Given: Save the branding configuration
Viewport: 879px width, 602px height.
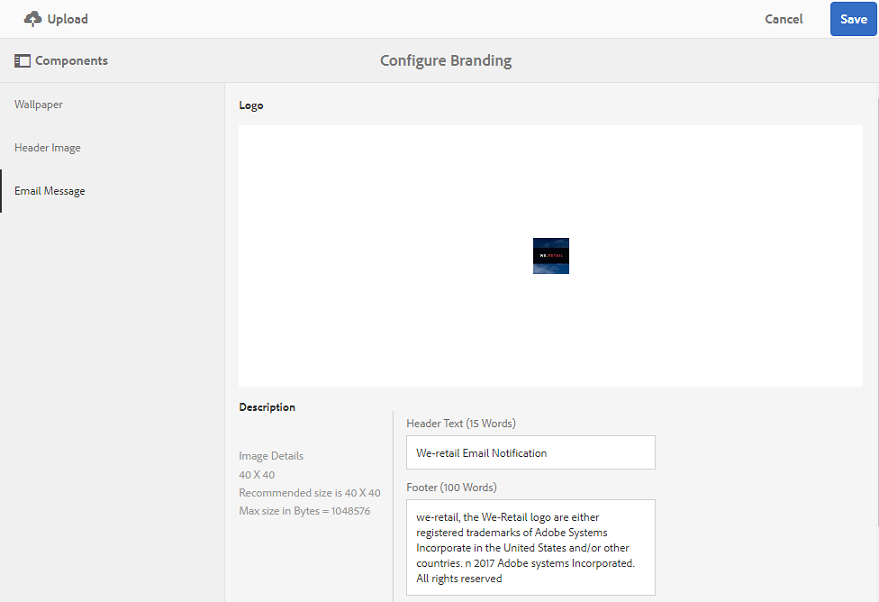Looking at the screenshot, I should click(x=853, y=19).
